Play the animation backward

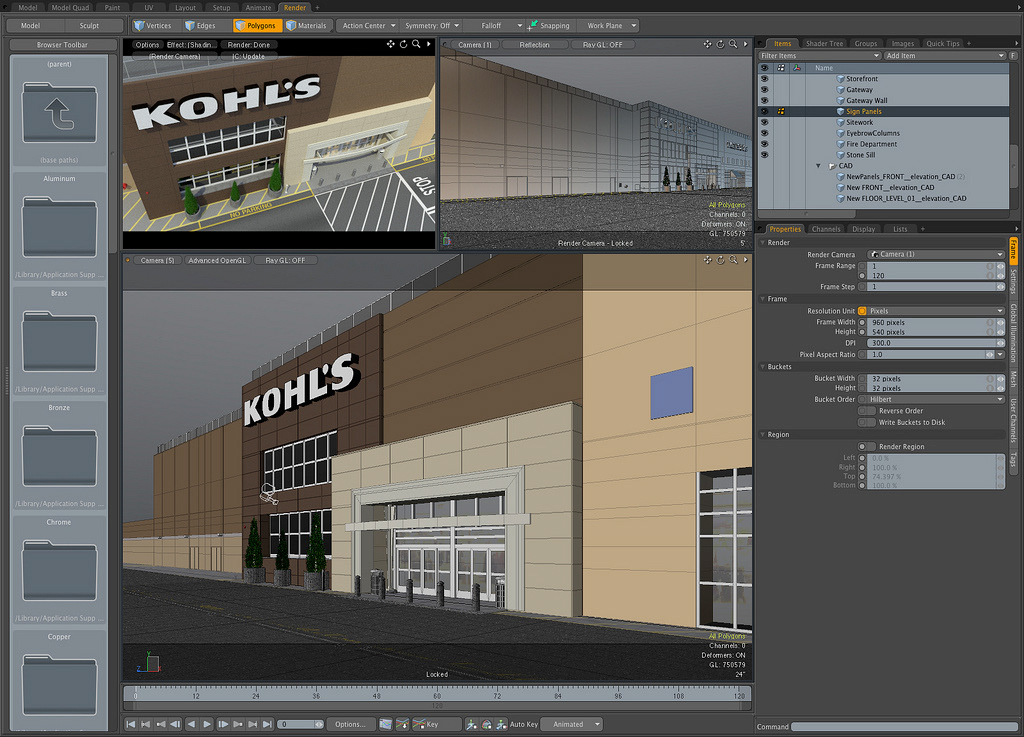point(191,724)
